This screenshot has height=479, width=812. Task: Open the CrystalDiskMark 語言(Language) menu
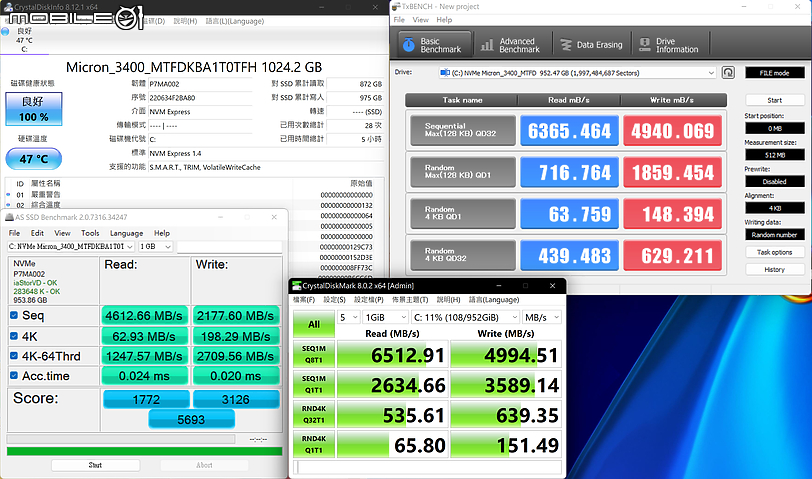point(494,300)
